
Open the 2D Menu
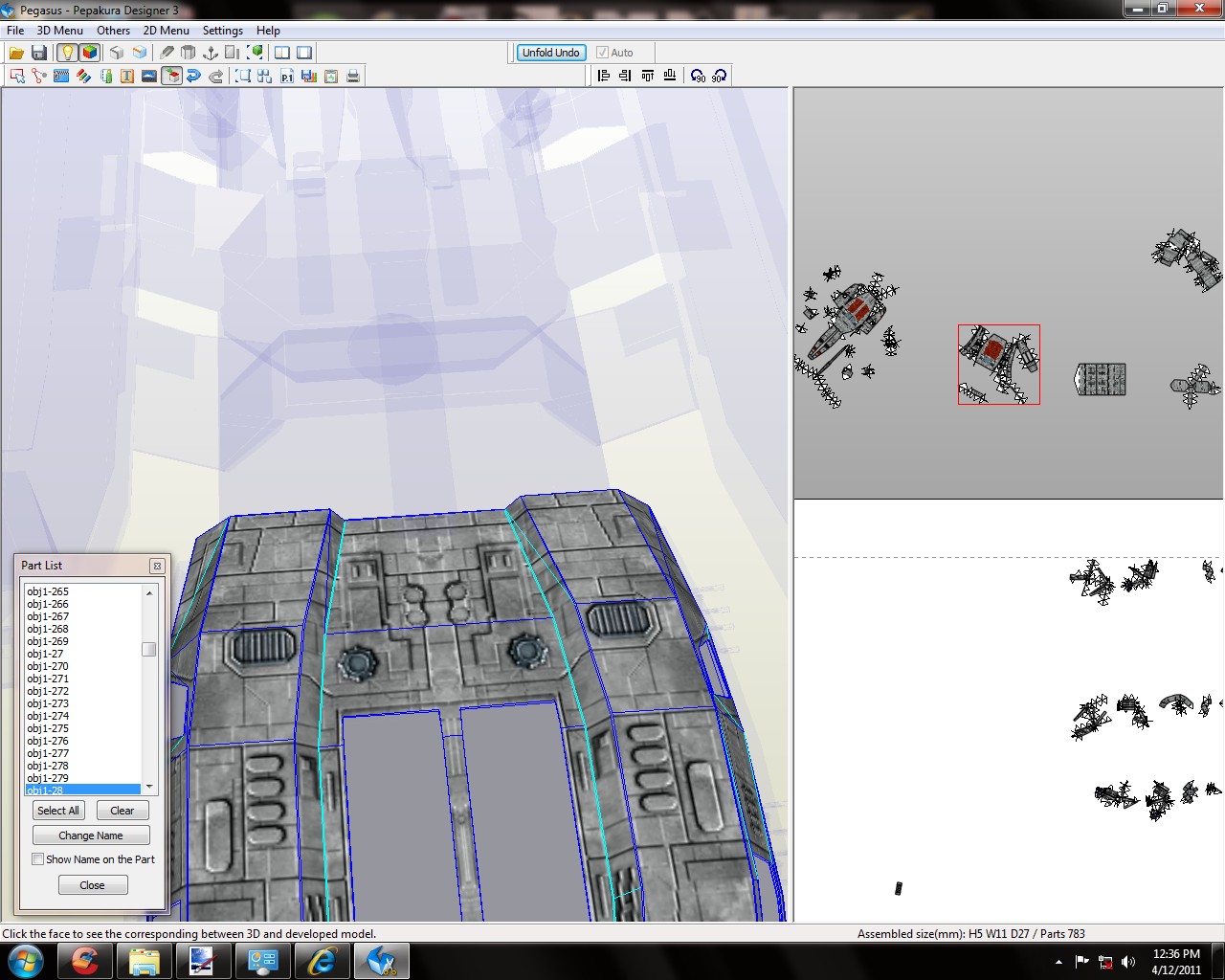coord(167,31)
